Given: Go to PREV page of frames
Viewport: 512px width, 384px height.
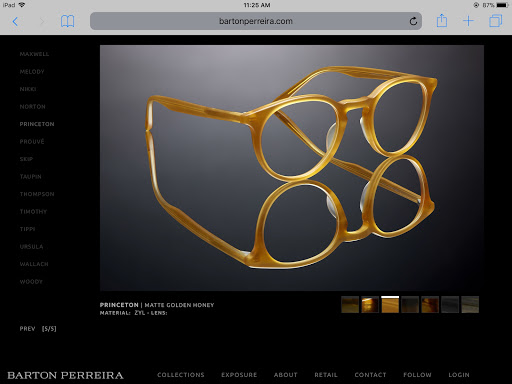Looking at the screenshot, I should [x=27, y=329].
